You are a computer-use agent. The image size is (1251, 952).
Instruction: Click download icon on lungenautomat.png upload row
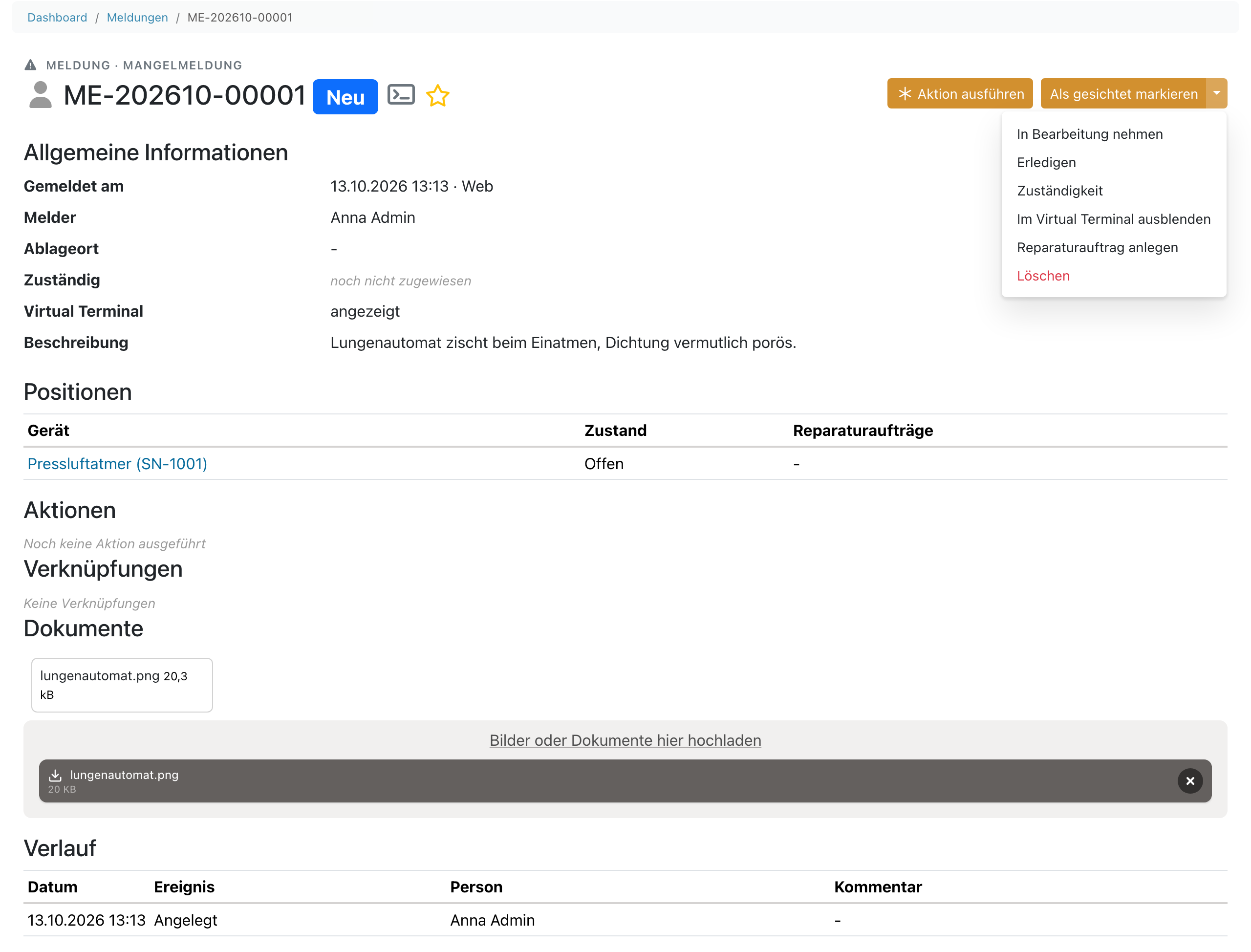(x=55, y=775)
